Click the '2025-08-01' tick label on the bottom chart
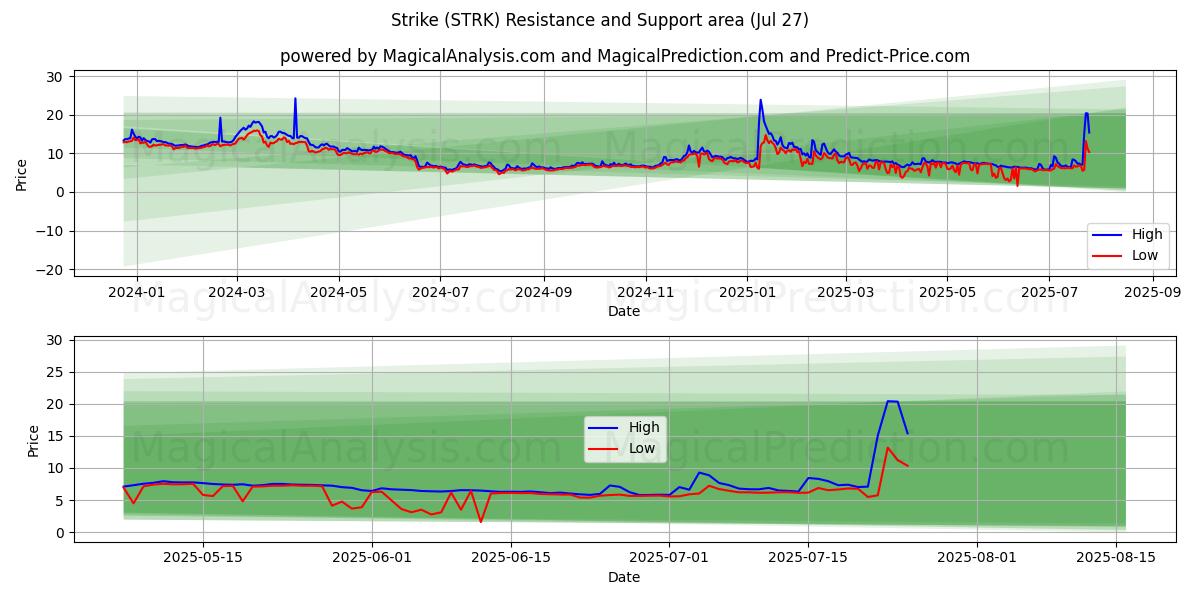 pyautogui.click(x=977, y=558)
